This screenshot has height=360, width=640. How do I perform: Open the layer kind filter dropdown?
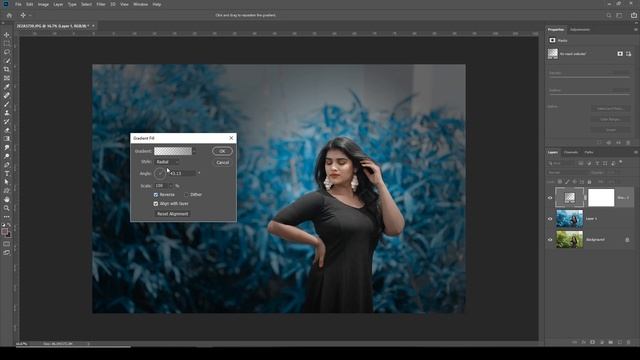561,163
